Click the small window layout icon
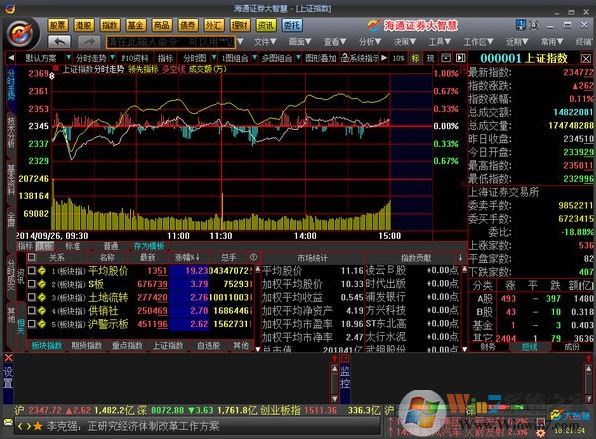This screenshot has height=439, width=596. 445,58
